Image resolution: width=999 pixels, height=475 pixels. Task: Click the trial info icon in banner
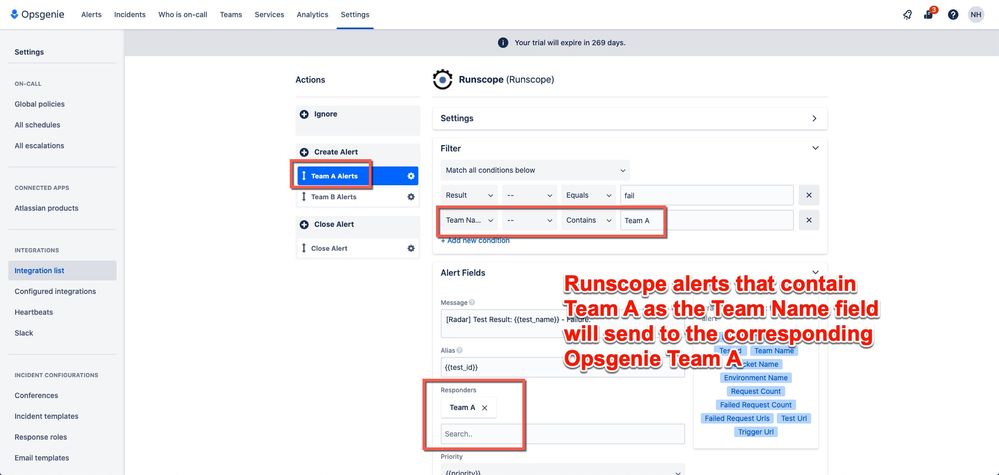coord(503,43)
